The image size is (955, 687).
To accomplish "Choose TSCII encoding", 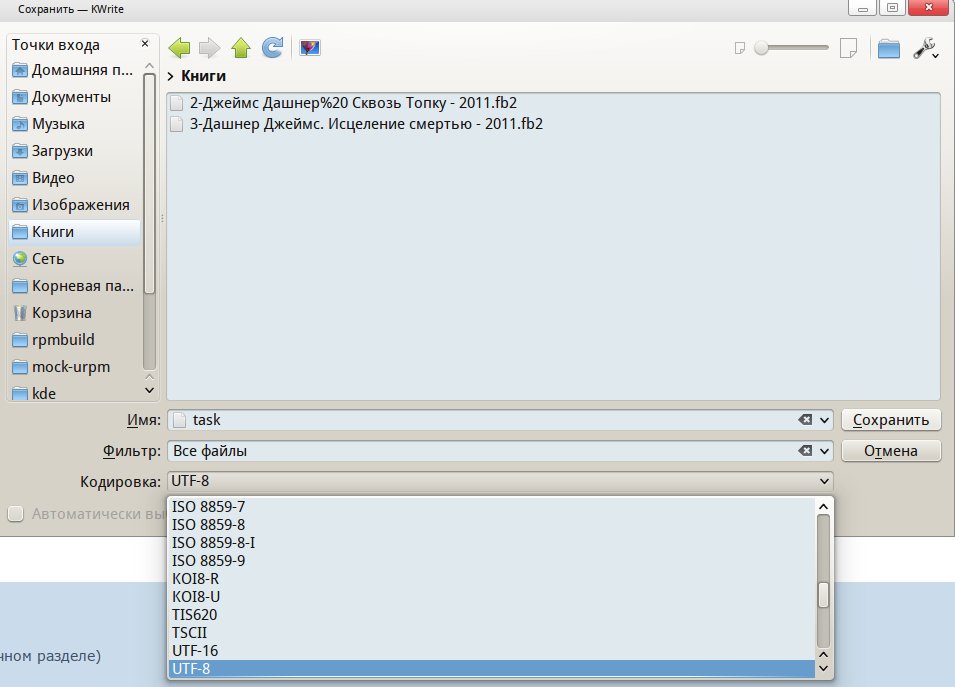I will [x=492, y=632].
